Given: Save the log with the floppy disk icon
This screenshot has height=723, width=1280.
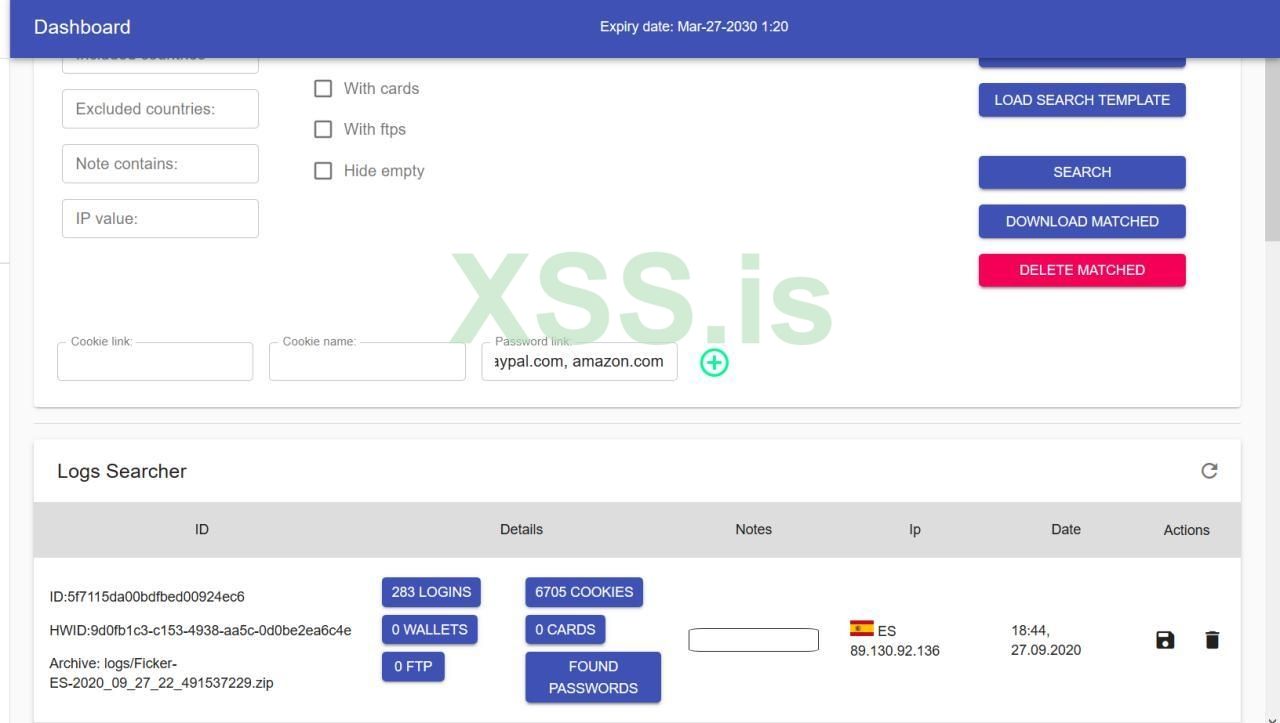Looking at the screenshot, I should pos(1165,640).
